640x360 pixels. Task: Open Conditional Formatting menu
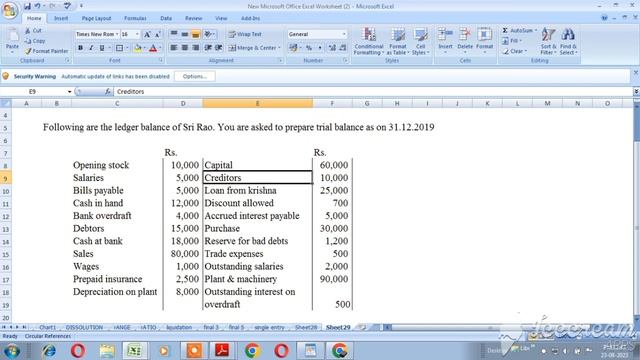[x=369, y=41]
